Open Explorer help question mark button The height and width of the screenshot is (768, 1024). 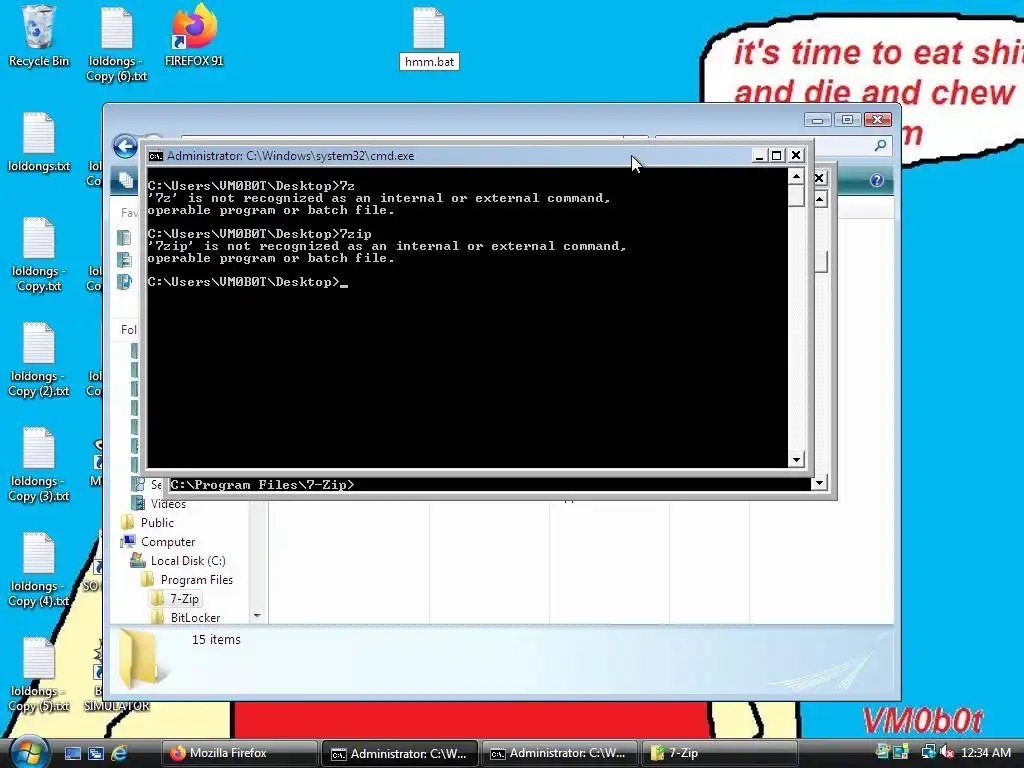(876, 180)
